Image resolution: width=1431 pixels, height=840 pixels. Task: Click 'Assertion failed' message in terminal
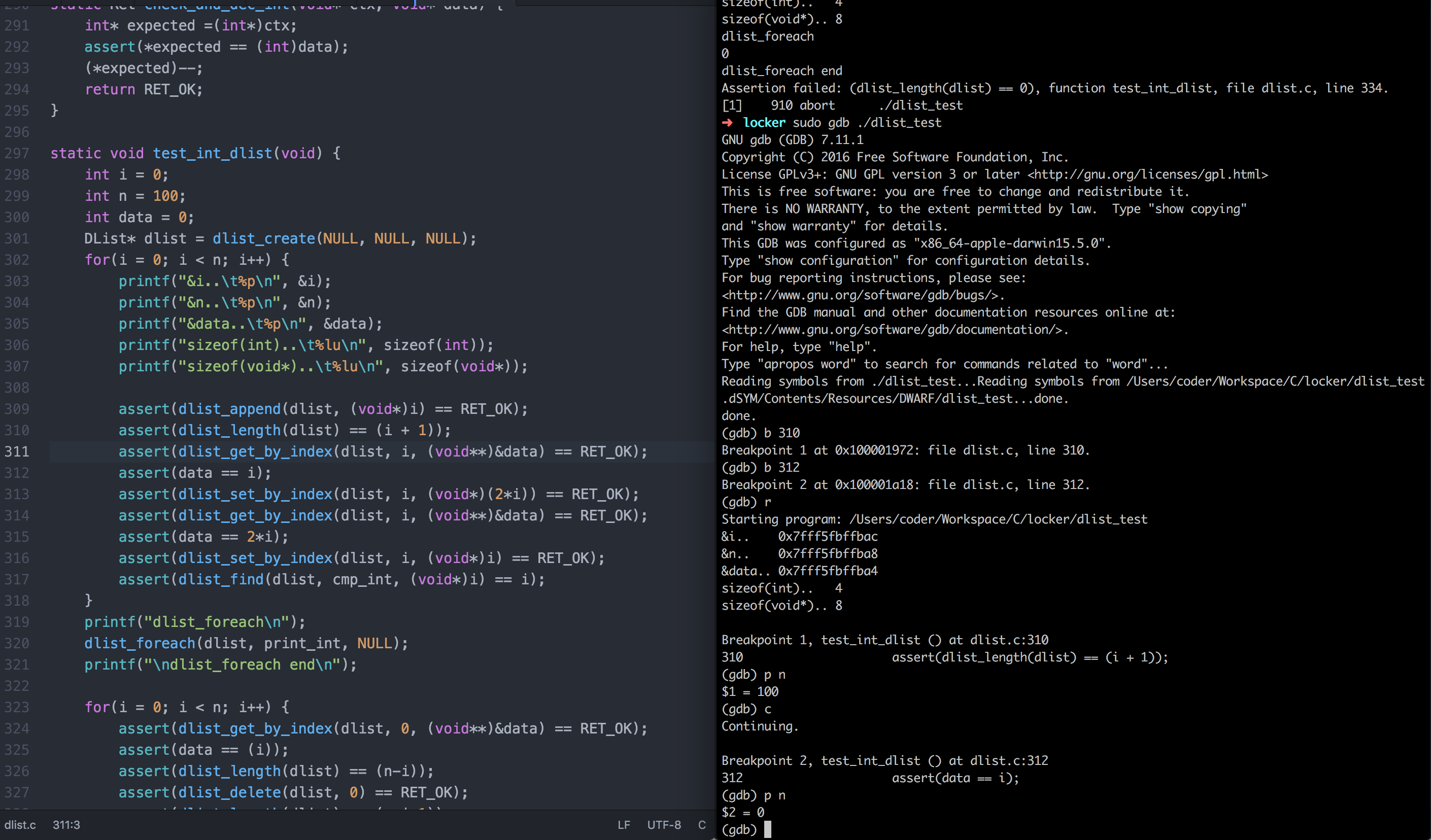click(1054, 88)
